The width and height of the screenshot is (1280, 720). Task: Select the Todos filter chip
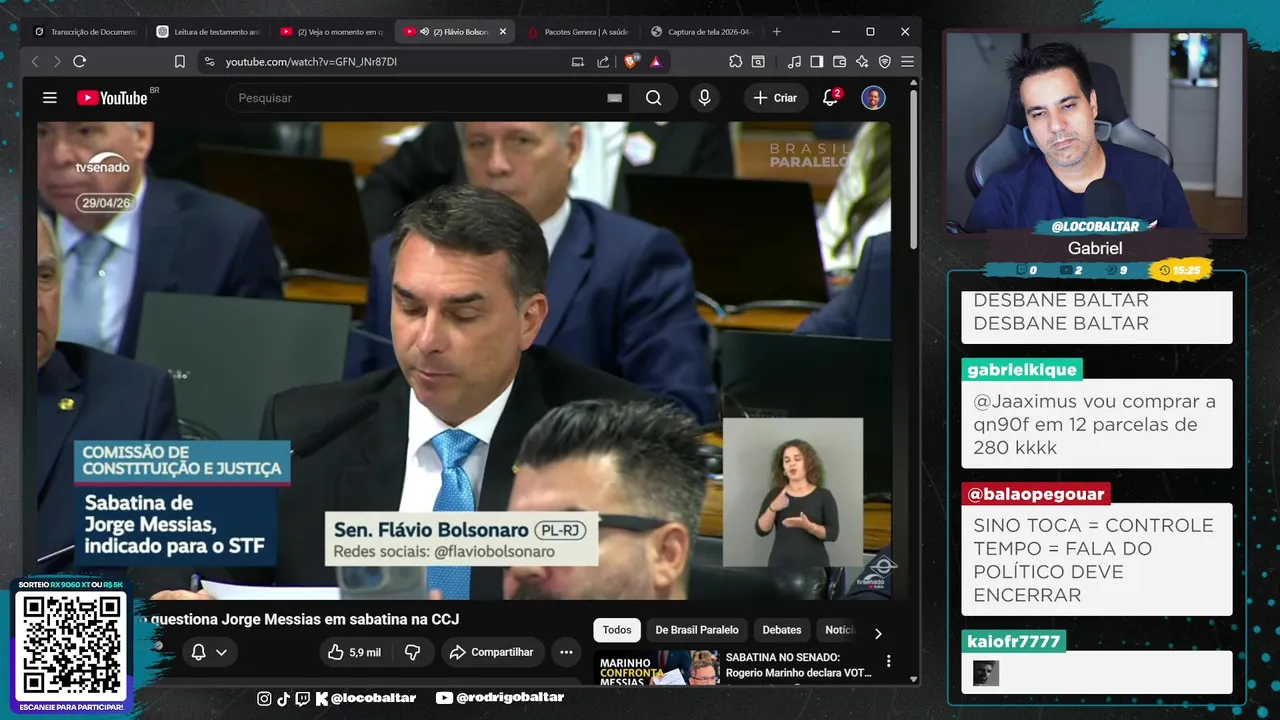click(x=617, y=630)
